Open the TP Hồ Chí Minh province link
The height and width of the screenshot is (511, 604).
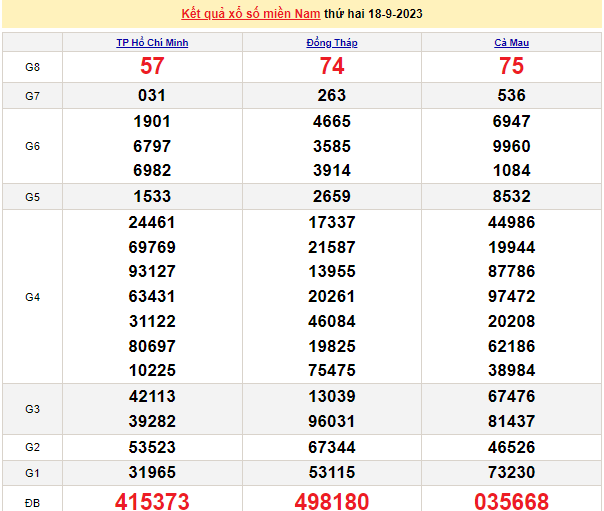152,43
